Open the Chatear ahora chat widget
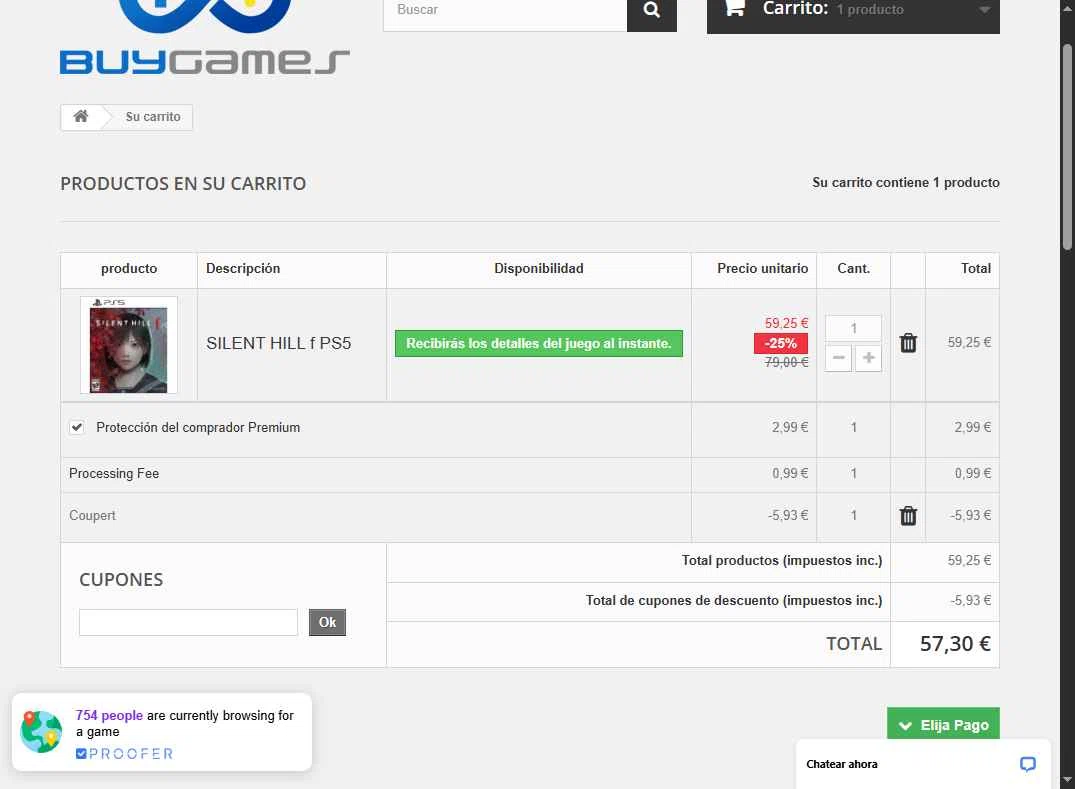Viewport: 1075px width, 789px height. point(923,764)
